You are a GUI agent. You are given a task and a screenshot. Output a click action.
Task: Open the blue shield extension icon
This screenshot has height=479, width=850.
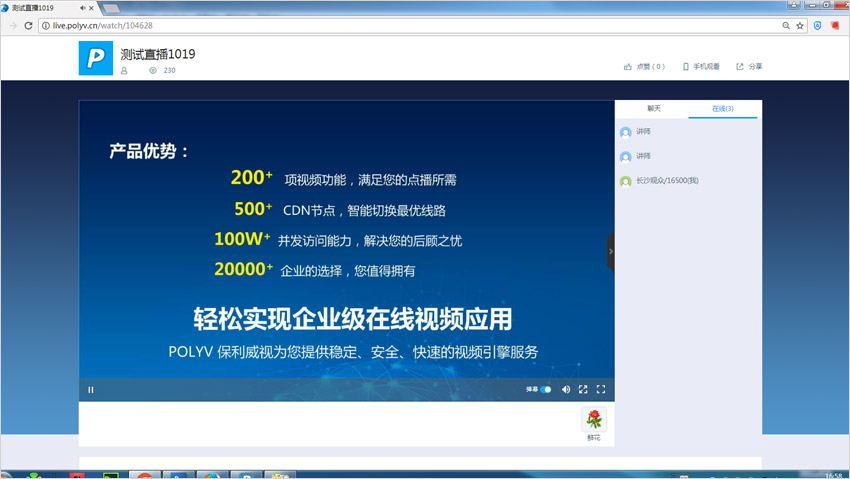pos(817,25)
